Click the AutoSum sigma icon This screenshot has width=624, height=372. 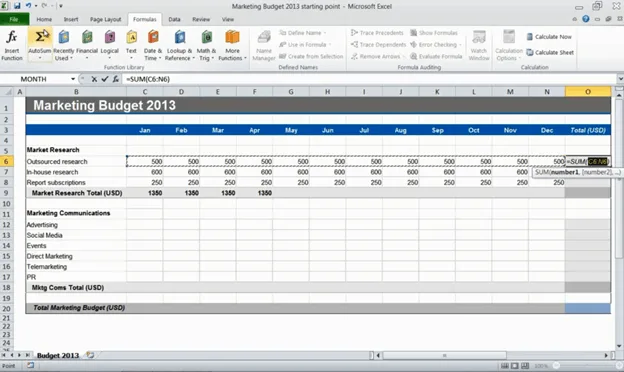40,37
